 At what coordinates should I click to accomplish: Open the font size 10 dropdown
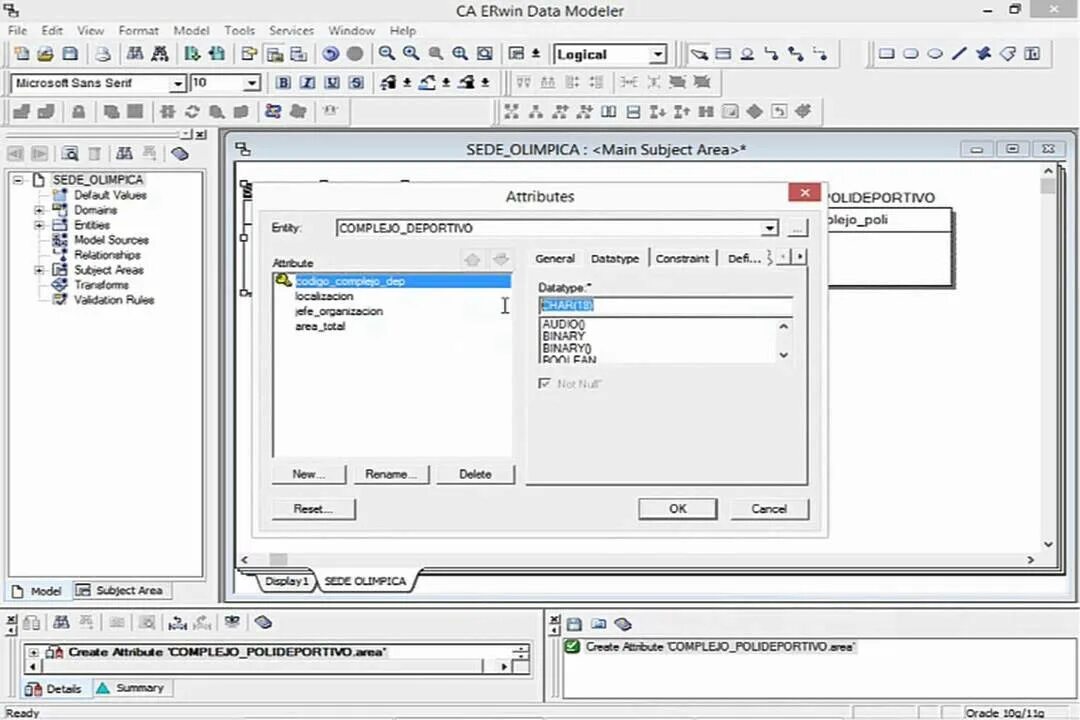[252, 83]
